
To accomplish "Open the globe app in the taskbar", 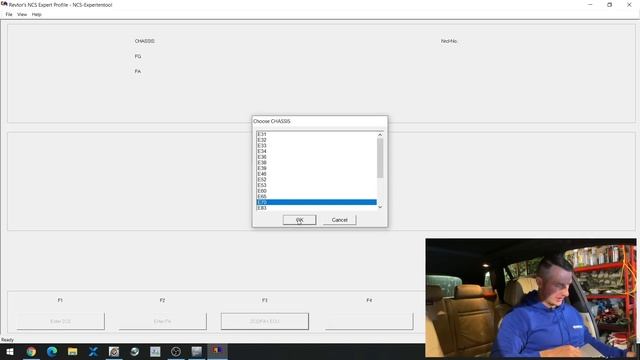I will 135,351.
